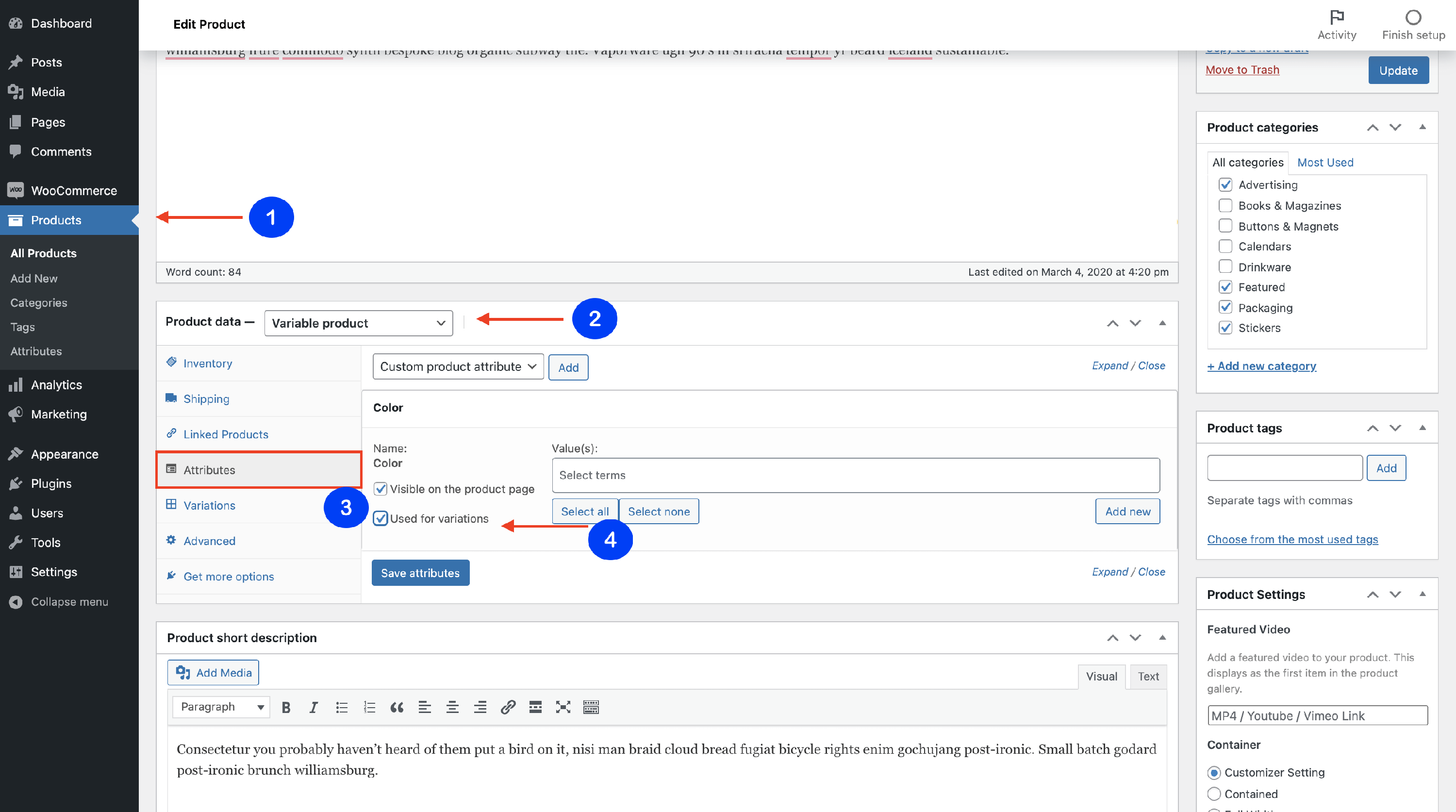Click the Save attributes button

(x=420, y=572)
